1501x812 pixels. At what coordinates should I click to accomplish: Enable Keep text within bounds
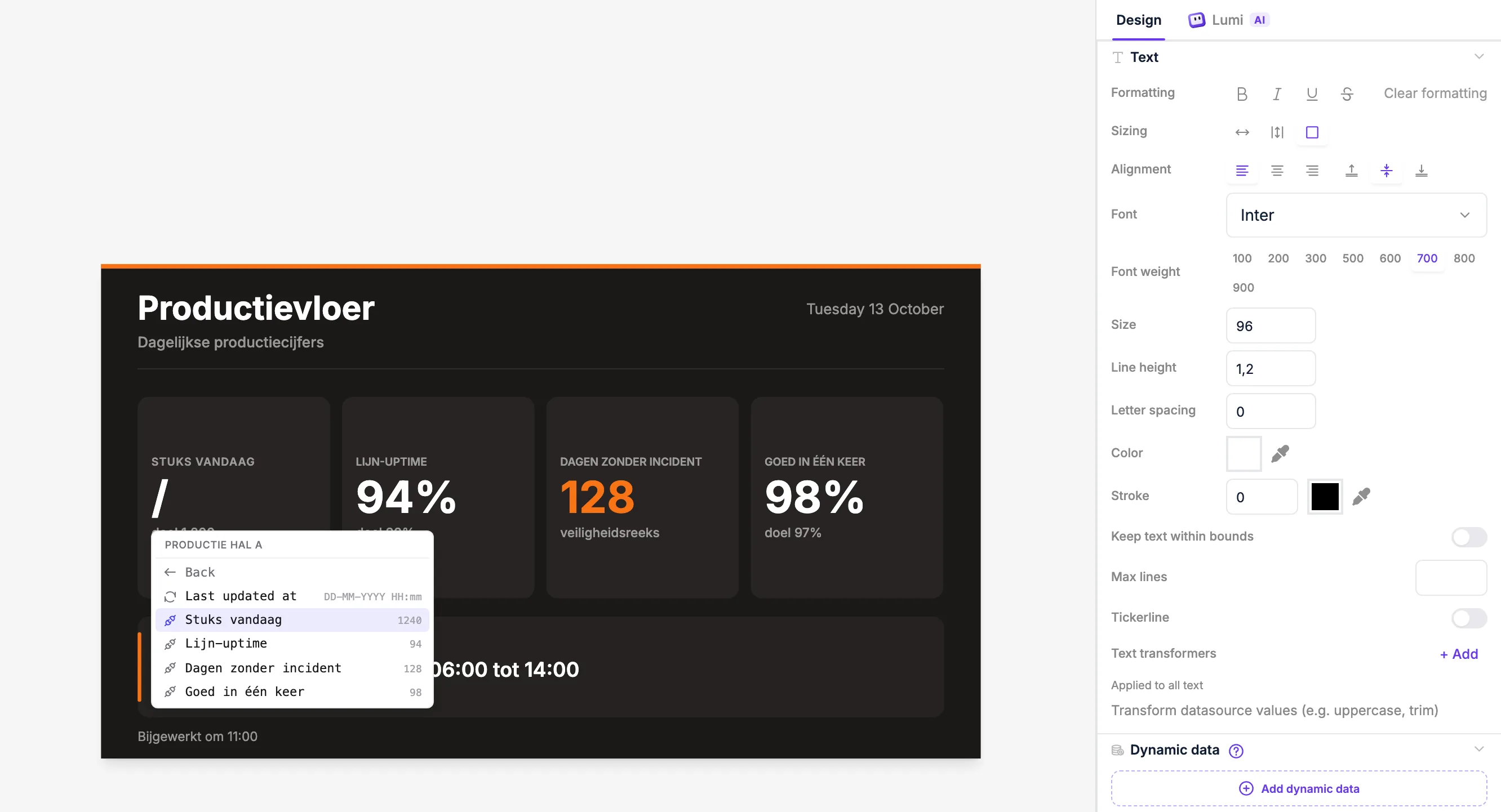1468,537
